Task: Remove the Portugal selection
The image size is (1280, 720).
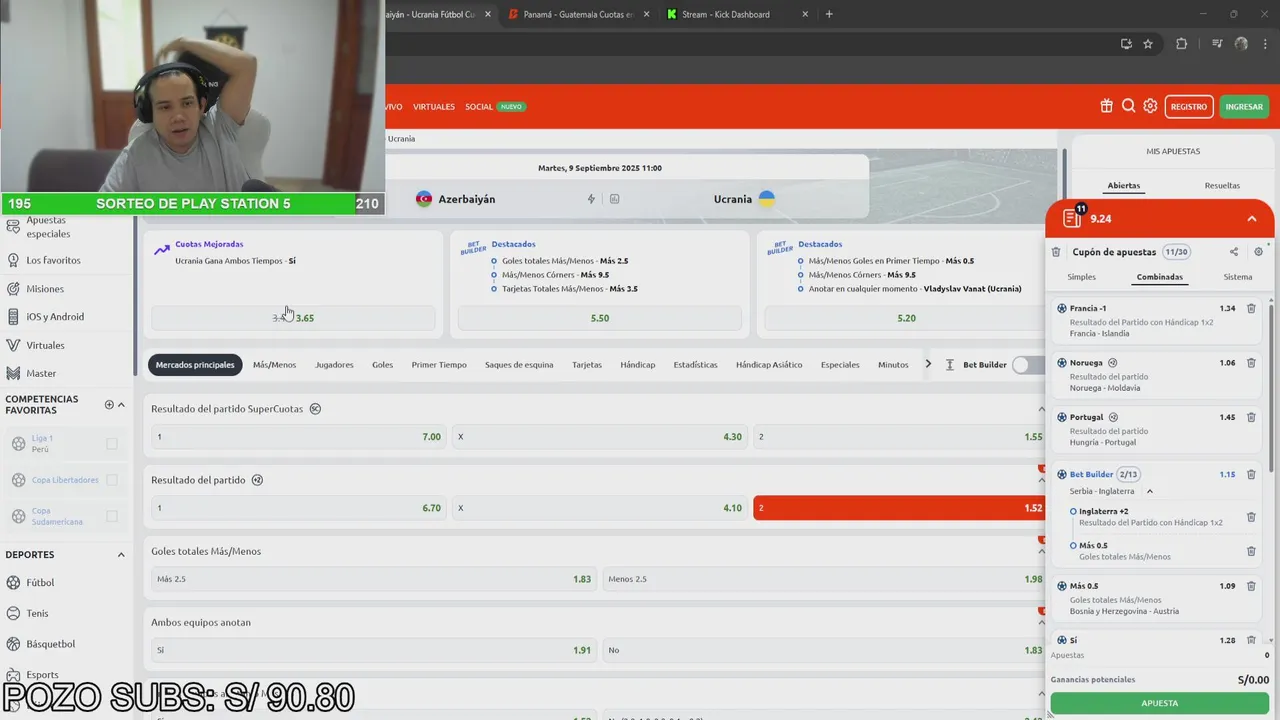Action: [1251, 417]
